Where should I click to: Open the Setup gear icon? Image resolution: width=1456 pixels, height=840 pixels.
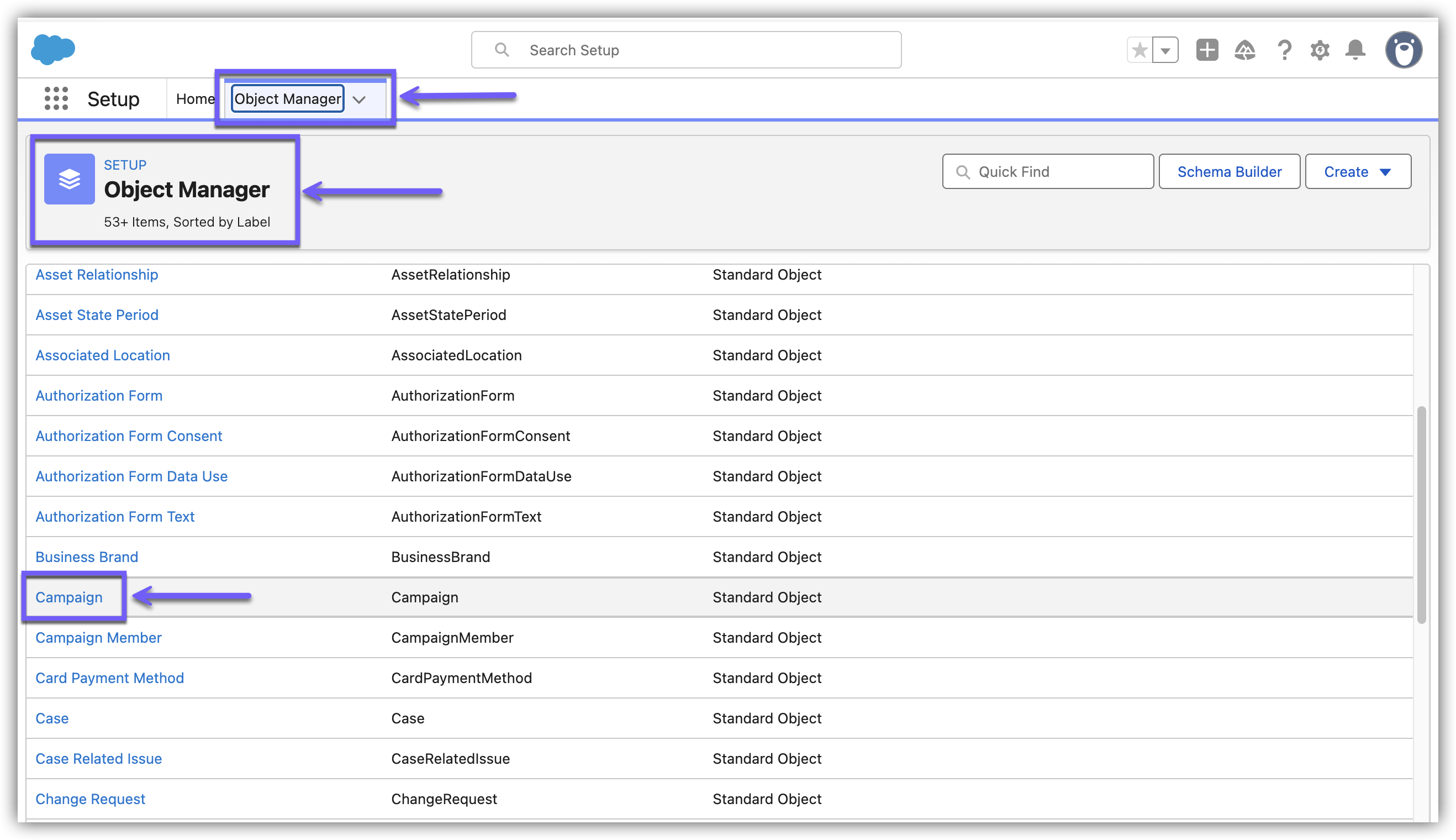tap(1320, 50)
